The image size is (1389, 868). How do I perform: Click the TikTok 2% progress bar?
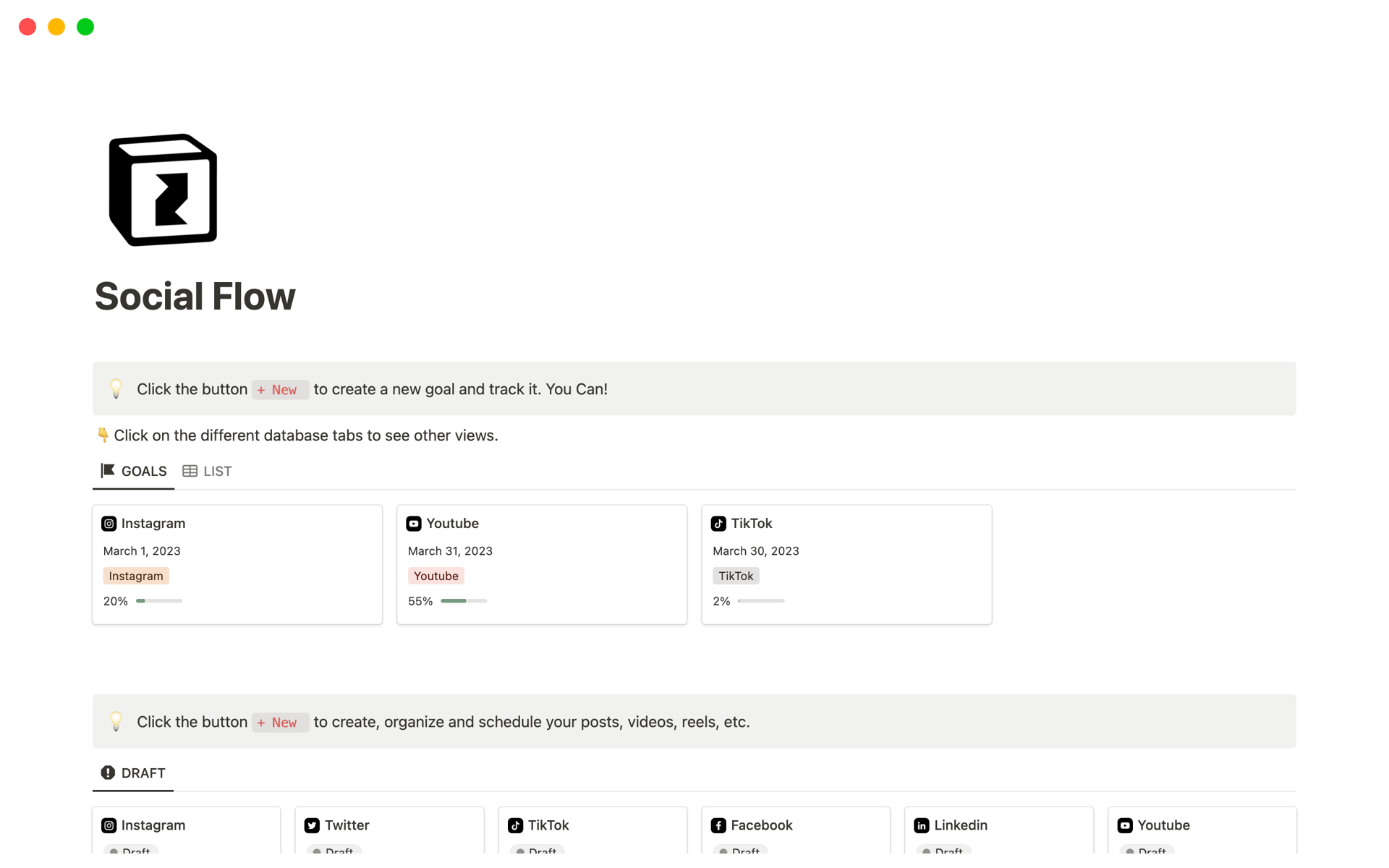[761, 601]
